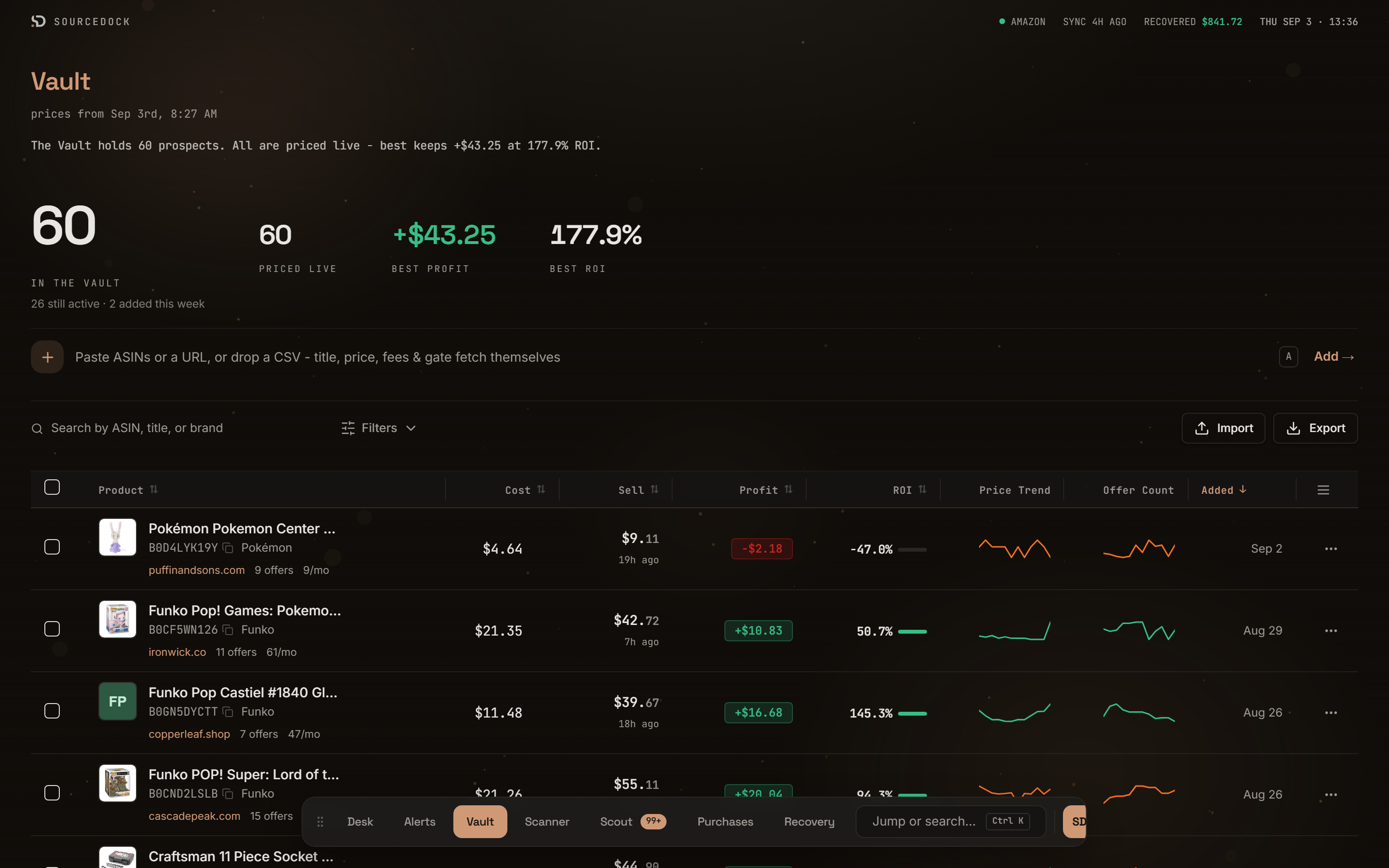The height and width of the screenshot is (868, 1389).
Task: Click the Export button
Action: pyautogui.click(x=1315, y=428)
